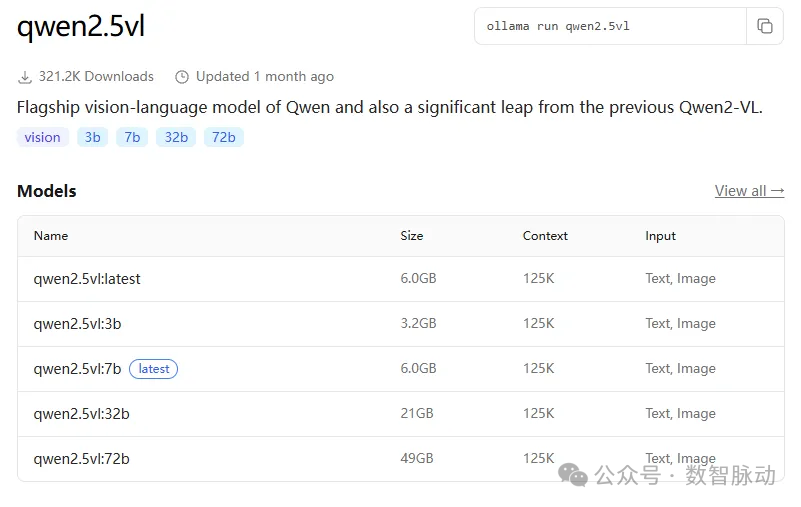Select the 72b size tag

click(x=224, y=137)
